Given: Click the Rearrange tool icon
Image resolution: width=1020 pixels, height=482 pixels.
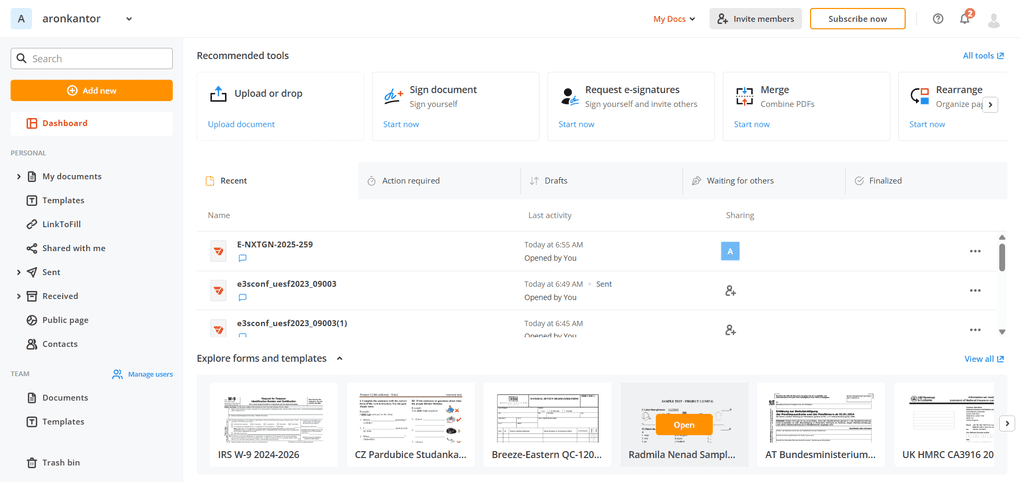Looking at the screenshot, I should [920, 96].
